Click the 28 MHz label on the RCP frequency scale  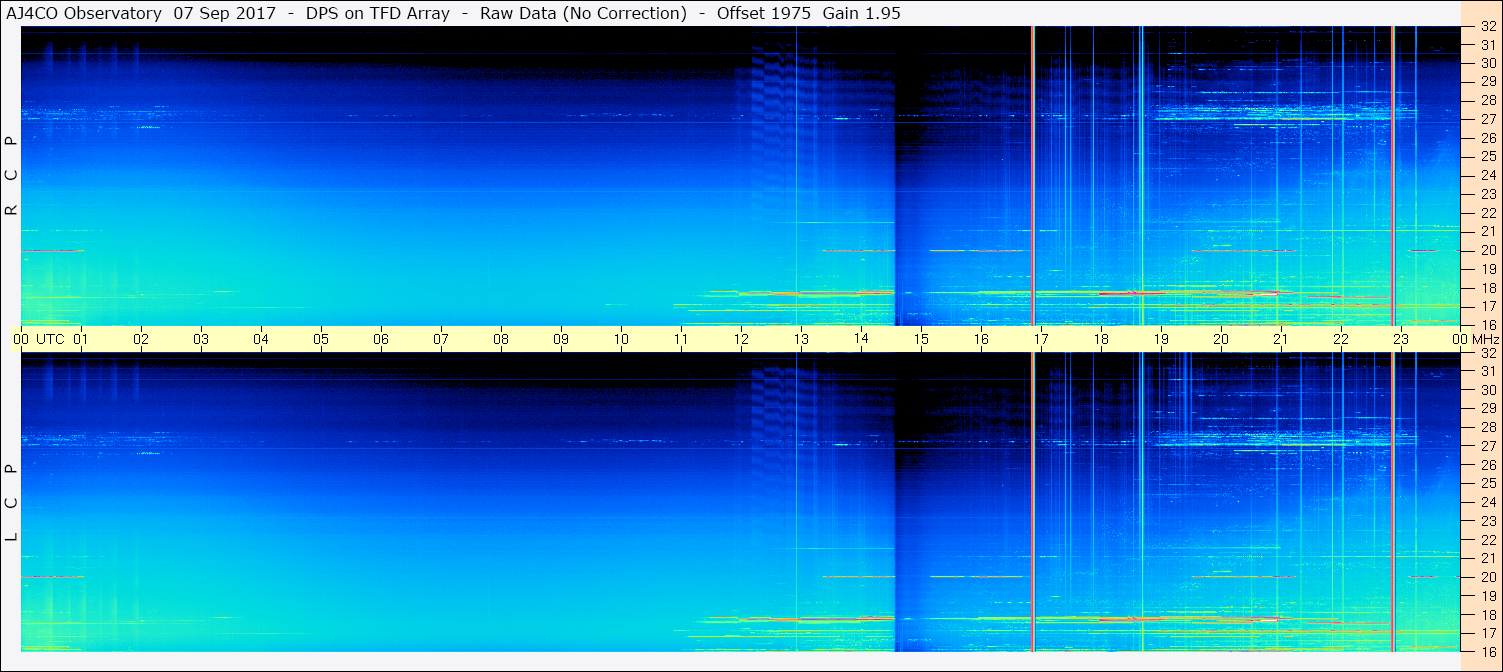(1487, 100)
